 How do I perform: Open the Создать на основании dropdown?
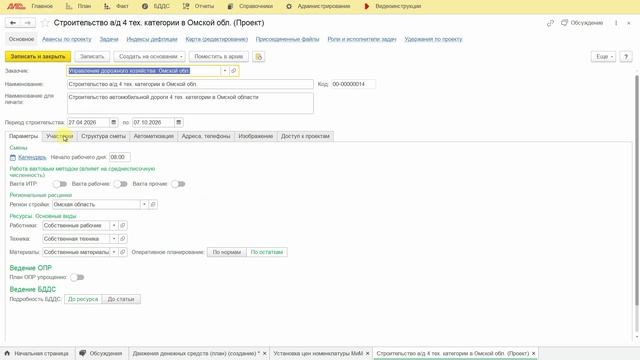[150, 57]
